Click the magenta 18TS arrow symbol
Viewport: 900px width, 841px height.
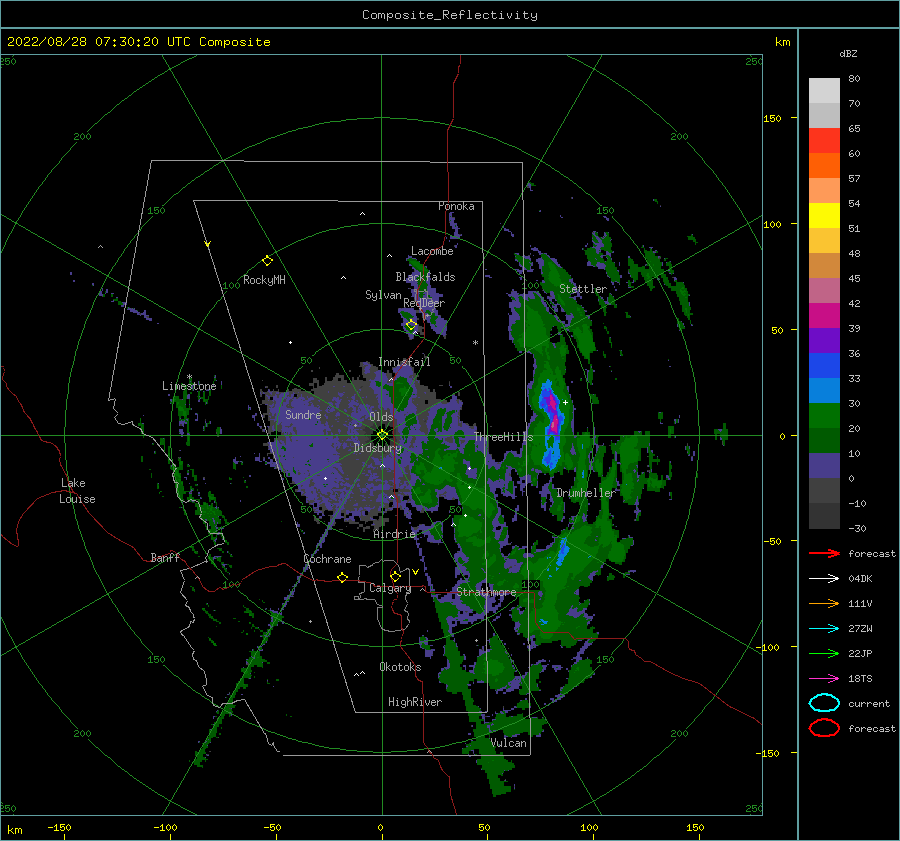click(x=824, y=679)
